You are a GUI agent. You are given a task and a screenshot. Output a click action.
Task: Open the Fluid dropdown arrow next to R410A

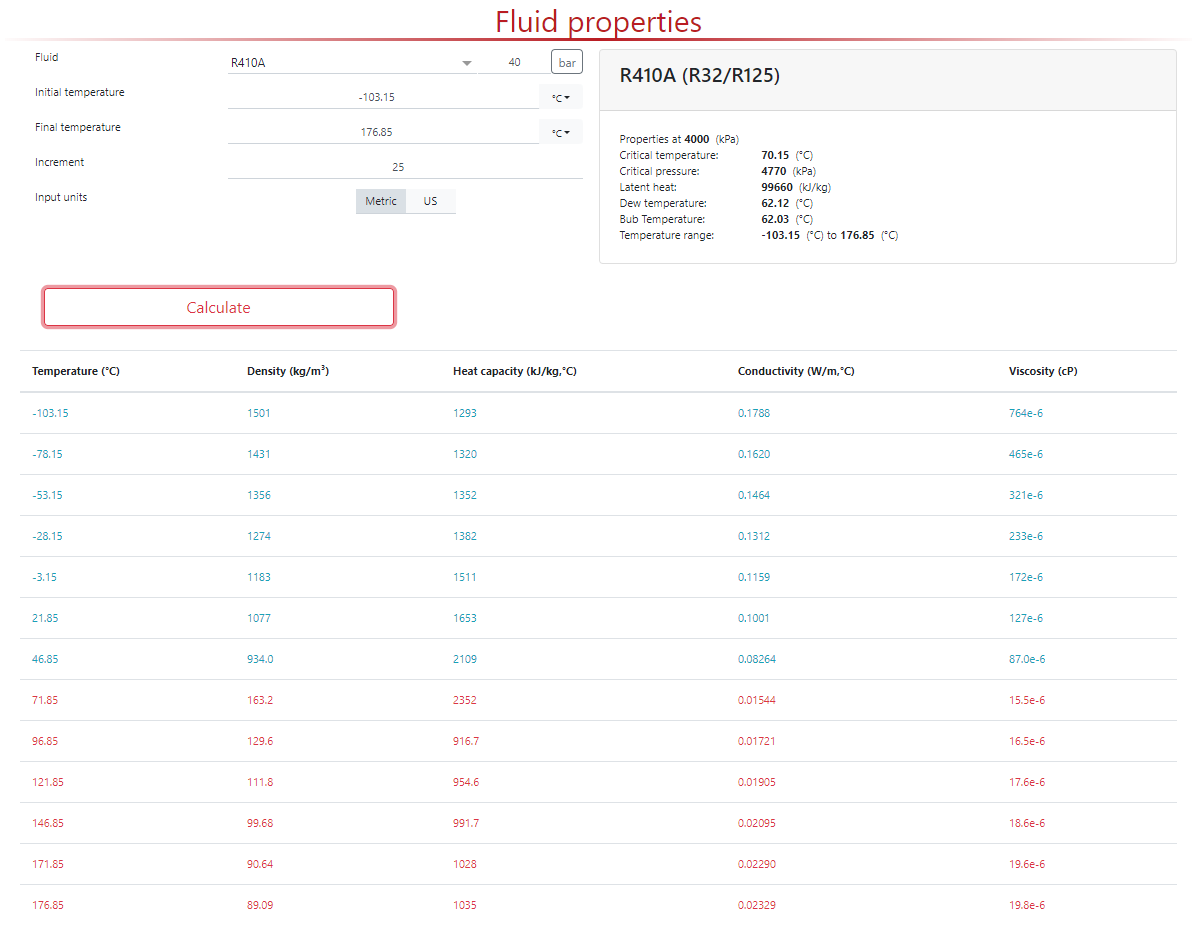pos(466,63)
